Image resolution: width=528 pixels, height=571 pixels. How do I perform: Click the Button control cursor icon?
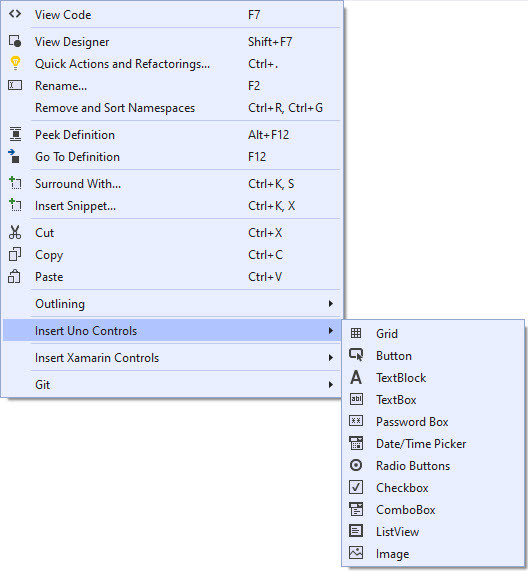(x=356, y=355)
